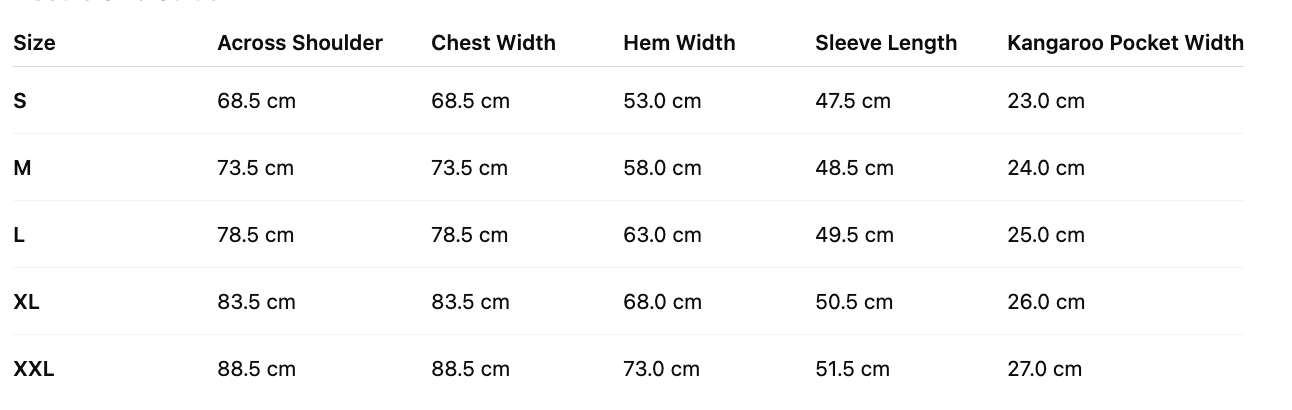The width and height of the screenshot is (1292, 410).
Task: Click the 53.0 cm hem width value
Action: (x=662, y=101)
